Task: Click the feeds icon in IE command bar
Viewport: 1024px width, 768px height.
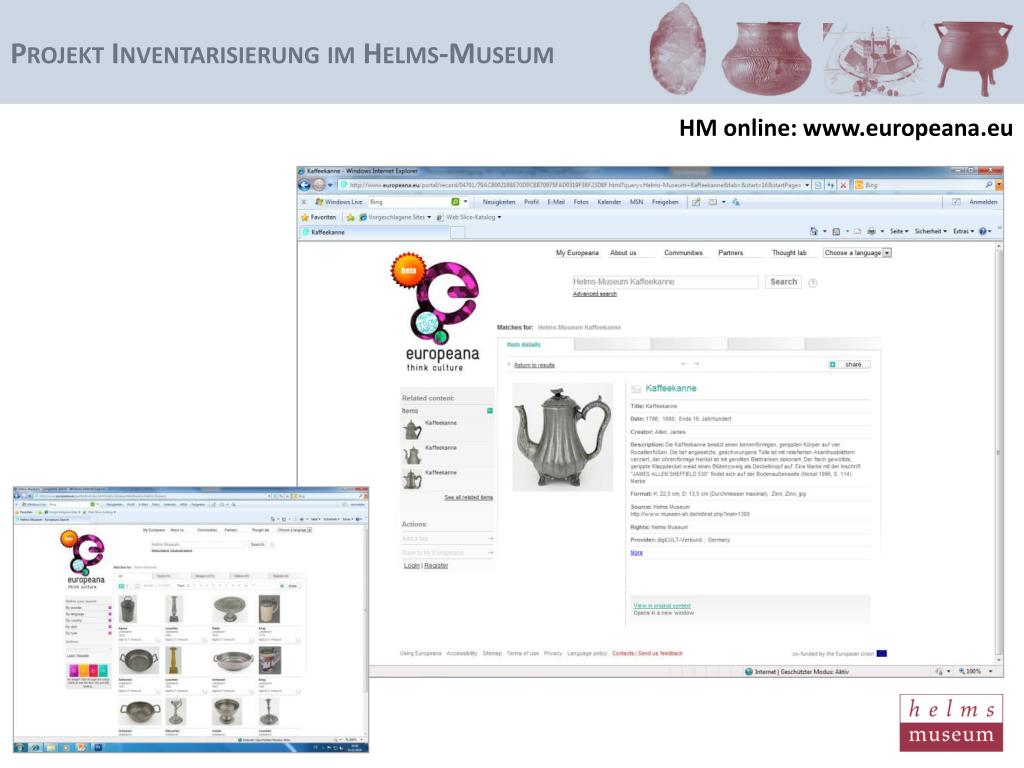Action: coord(836,231)
